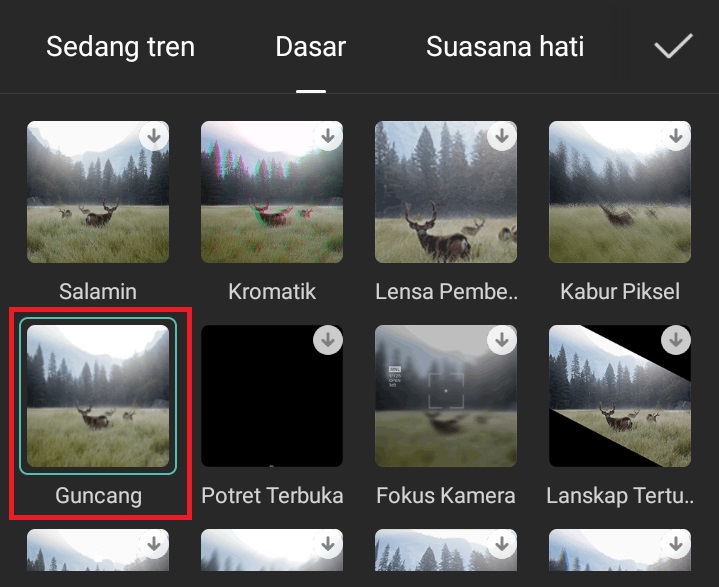Screen dimensions: 719x587
Task: Switch to the Sedang tren tab
Action: click(121, 46)
